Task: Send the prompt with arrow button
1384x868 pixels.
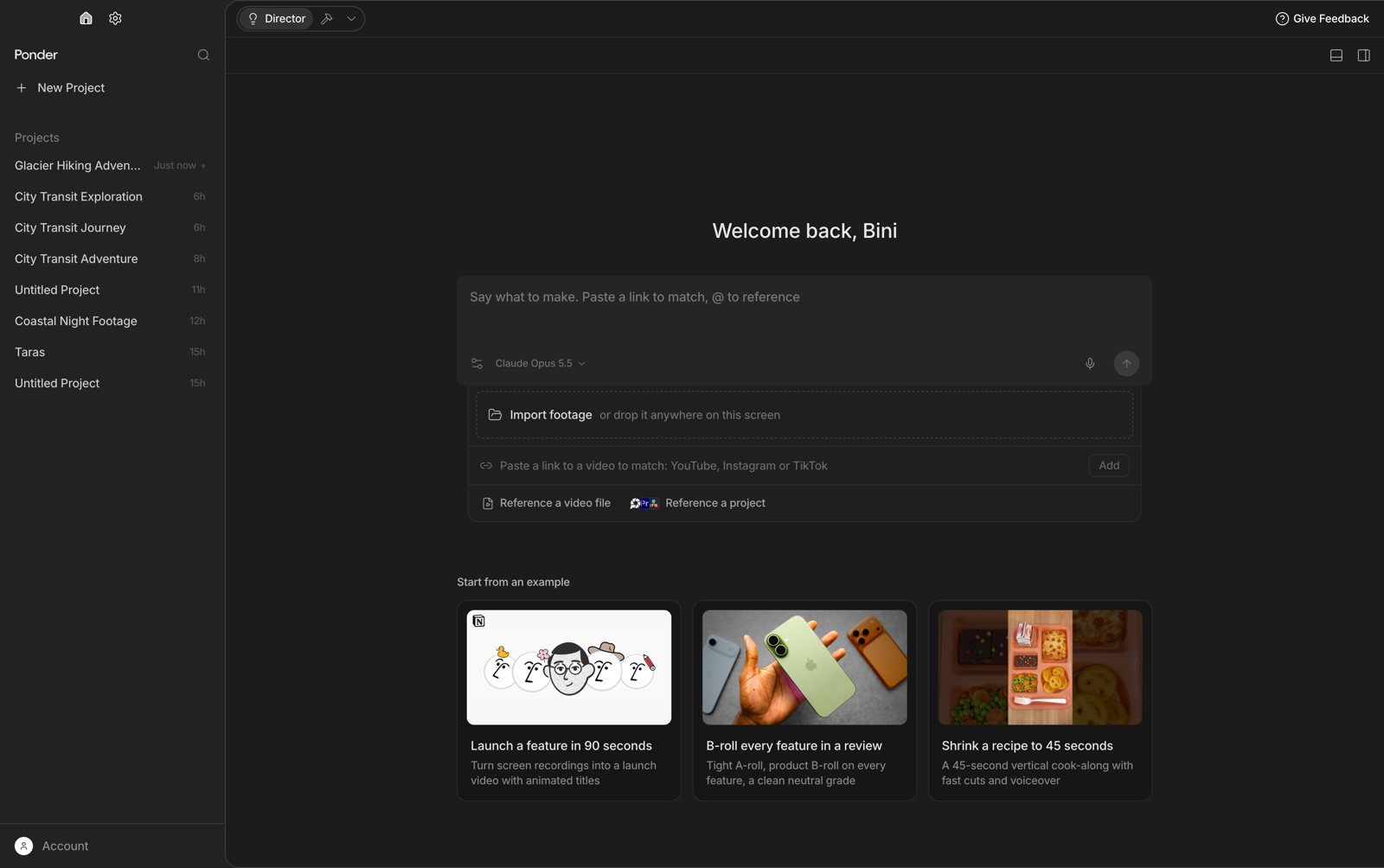Action: [x=1126, y=363]
